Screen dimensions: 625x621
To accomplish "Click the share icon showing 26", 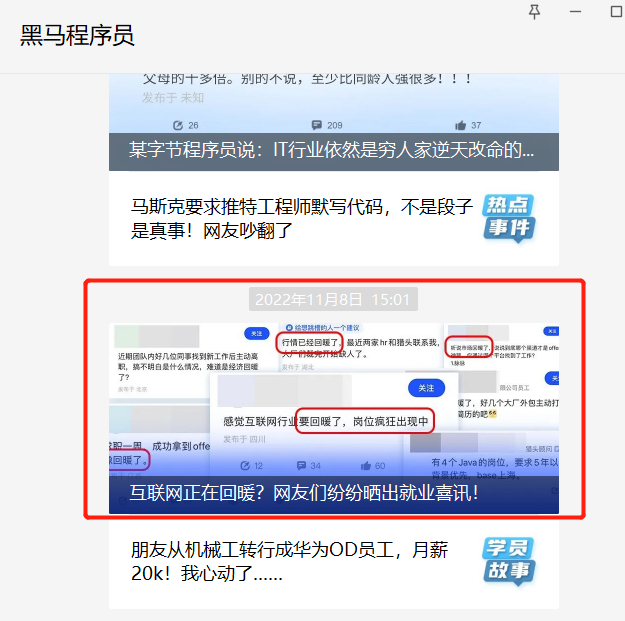I will click(x=178, y=126).
